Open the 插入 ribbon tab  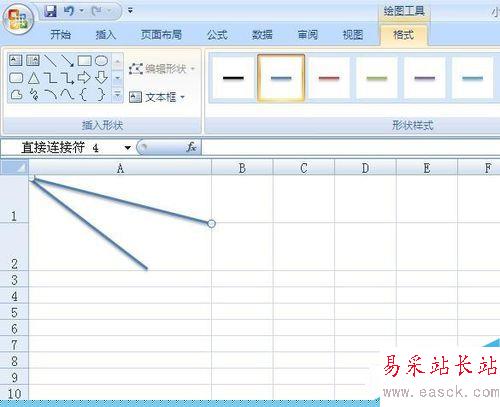pos(106,34)
